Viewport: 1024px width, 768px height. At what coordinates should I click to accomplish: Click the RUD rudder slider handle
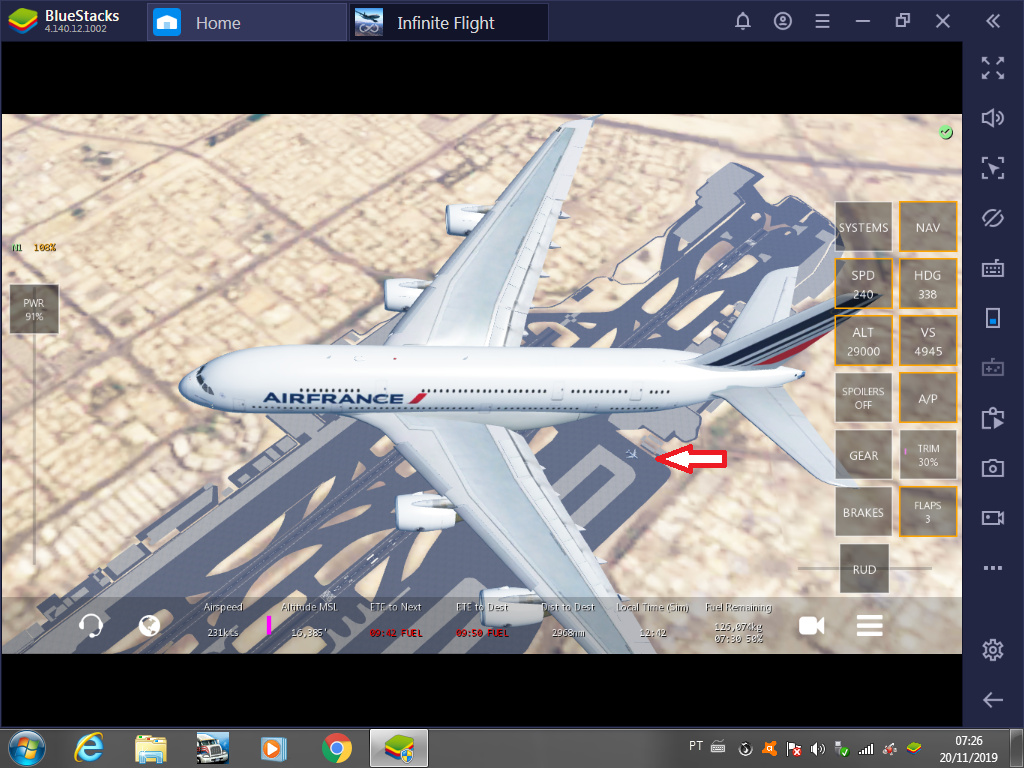coord(864,569)
